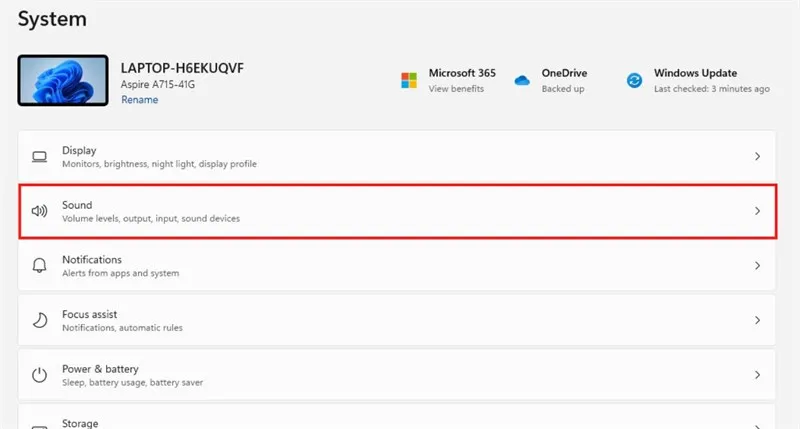Open the Sound settings row
800x429 pixels.
click(x=398, y=211)
